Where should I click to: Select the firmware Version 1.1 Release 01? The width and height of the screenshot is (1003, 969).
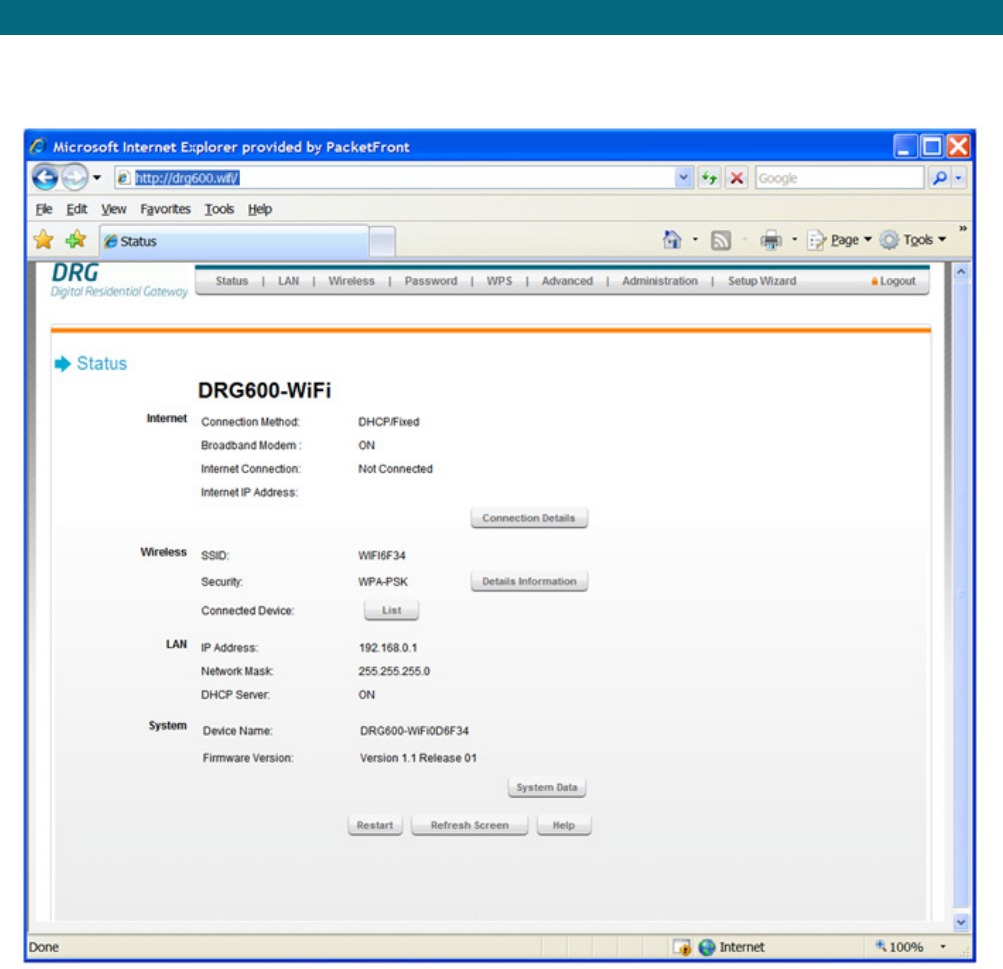coord(418,758)
